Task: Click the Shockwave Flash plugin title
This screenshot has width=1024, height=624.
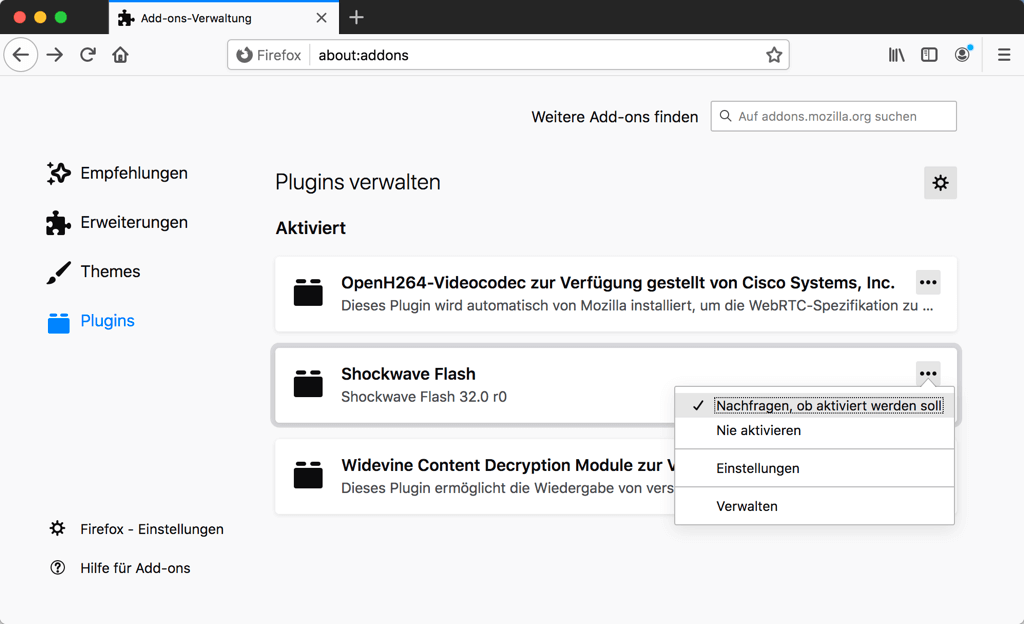Action: tap(408, 374)
